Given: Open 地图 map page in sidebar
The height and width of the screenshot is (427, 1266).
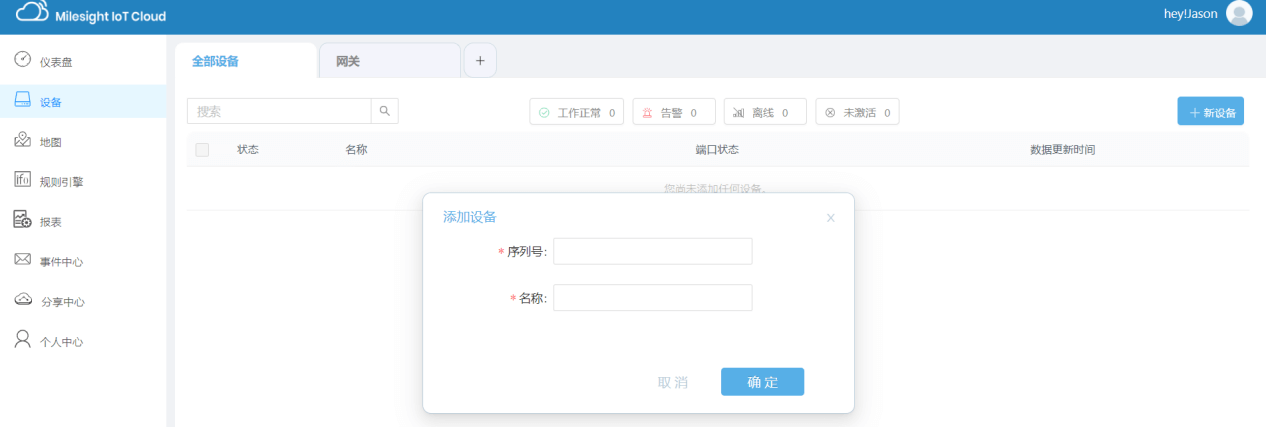Looking at the screenshot, I should pyautogui.click(x=51, y=142).
